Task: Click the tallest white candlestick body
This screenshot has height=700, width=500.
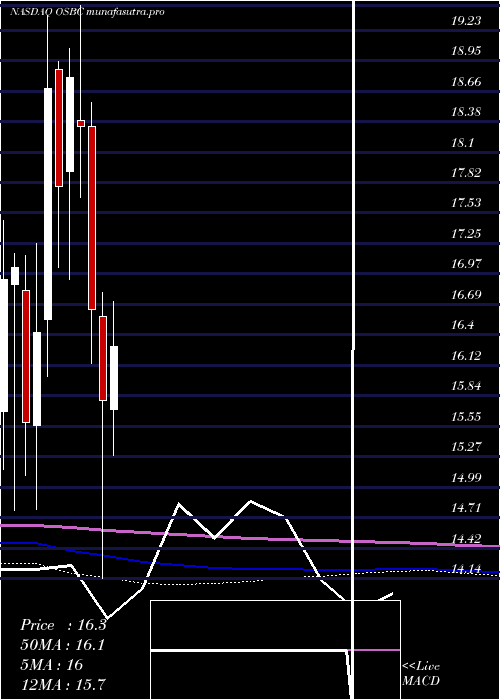Action: (x=48, y=204)
